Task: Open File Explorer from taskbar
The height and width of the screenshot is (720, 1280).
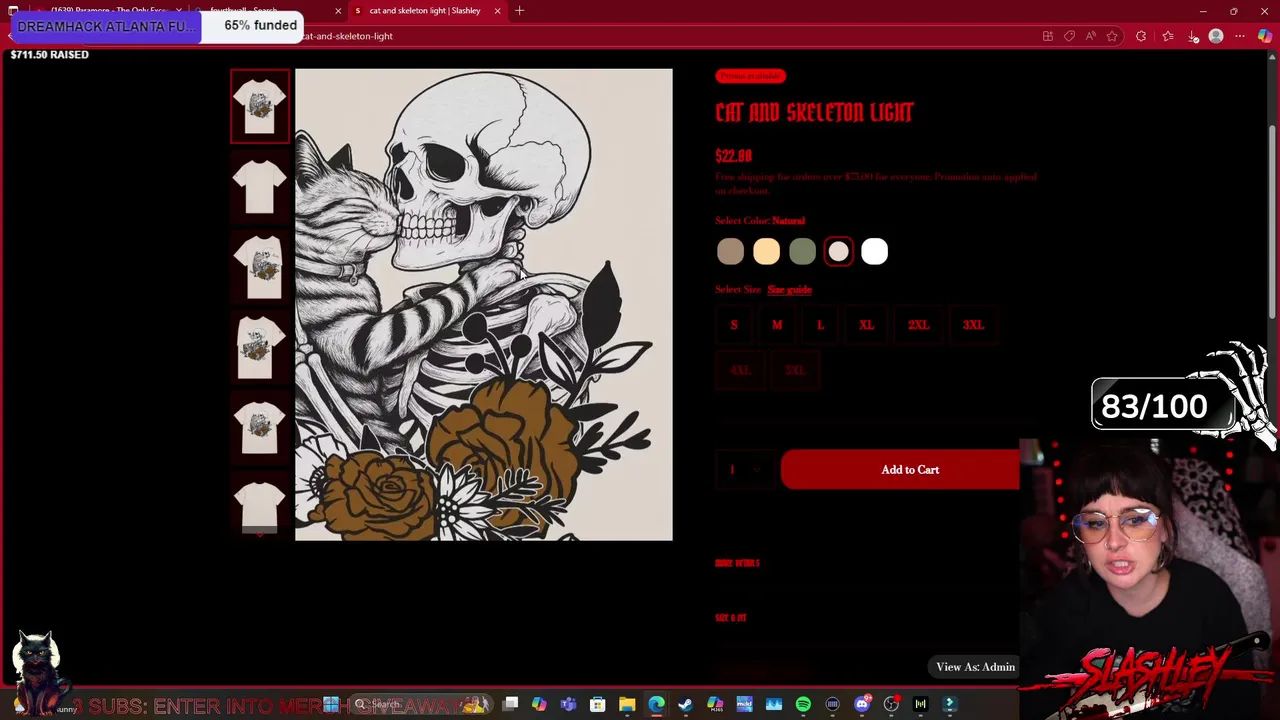Action: pos(627,704)
